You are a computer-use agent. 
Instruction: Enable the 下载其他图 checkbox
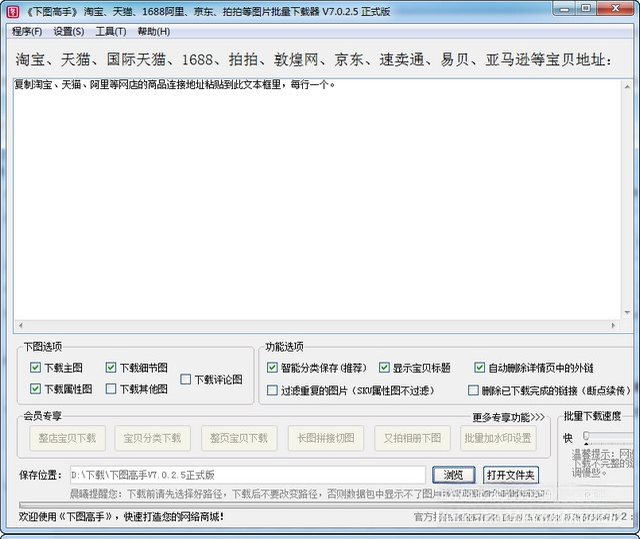coord(111,389)
